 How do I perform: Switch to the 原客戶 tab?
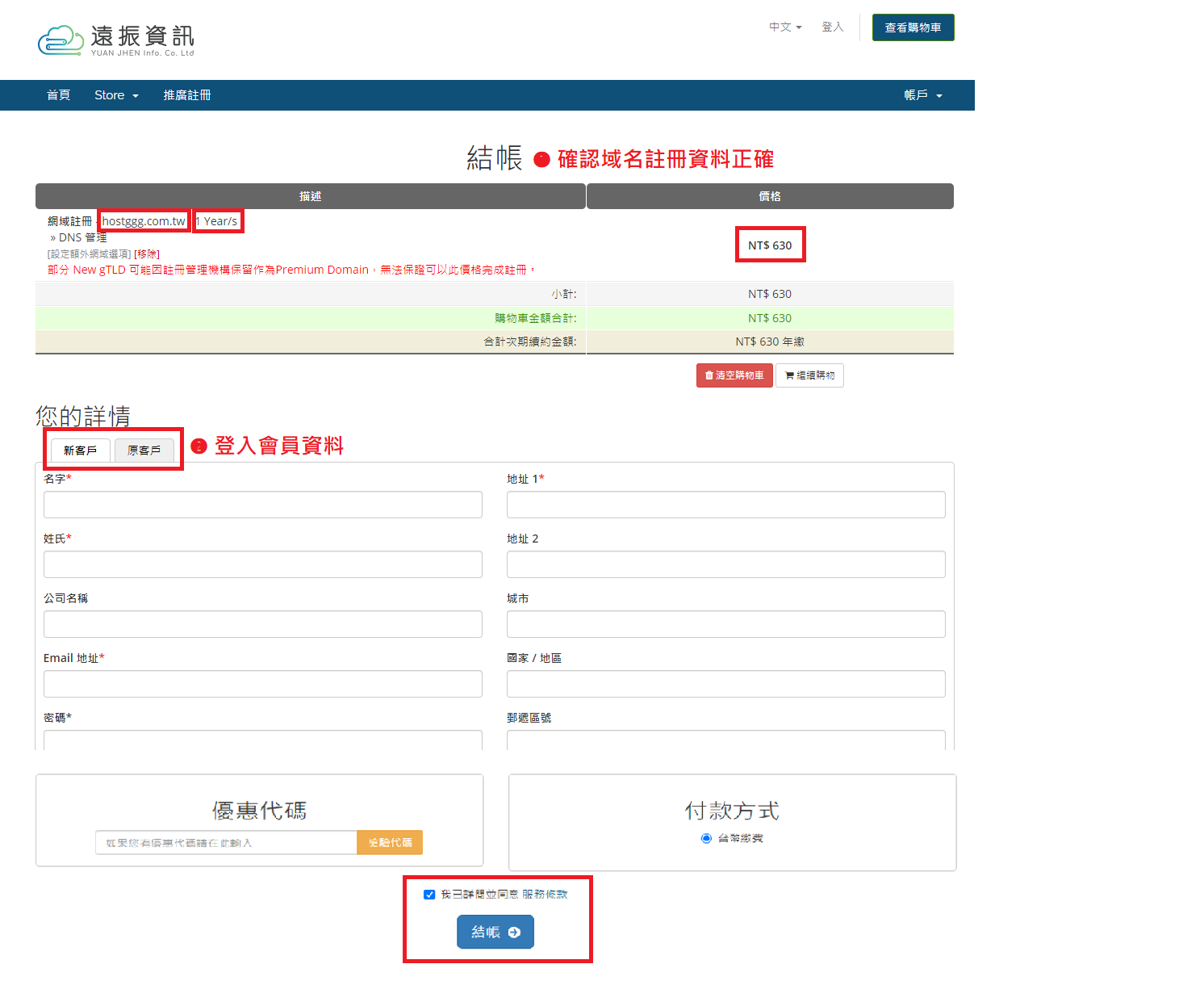click(144, 451)
